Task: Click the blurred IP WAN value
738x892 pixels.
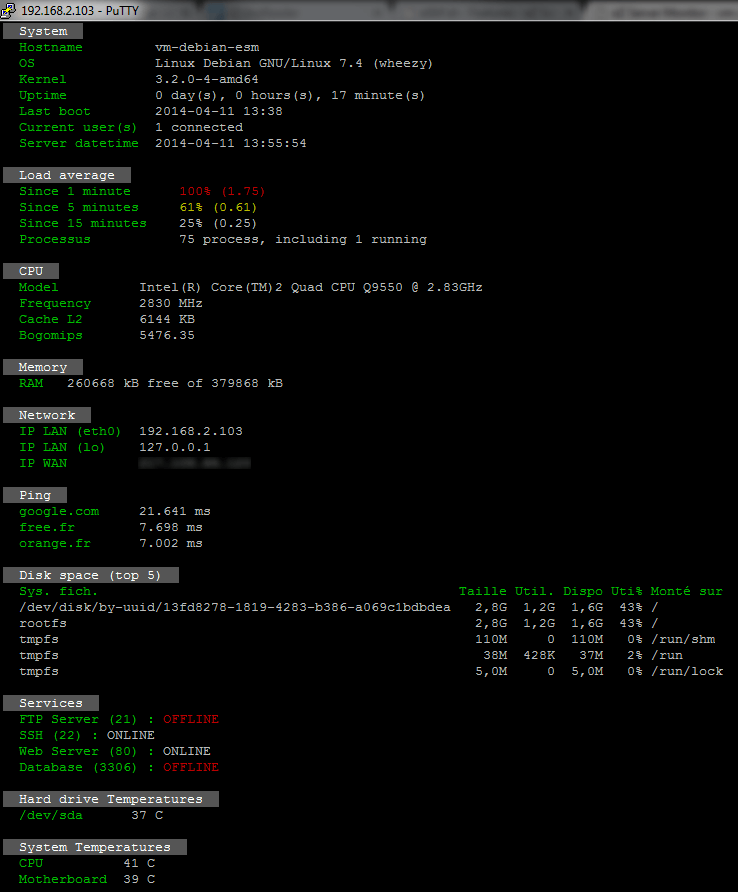Action: point(194,463)
